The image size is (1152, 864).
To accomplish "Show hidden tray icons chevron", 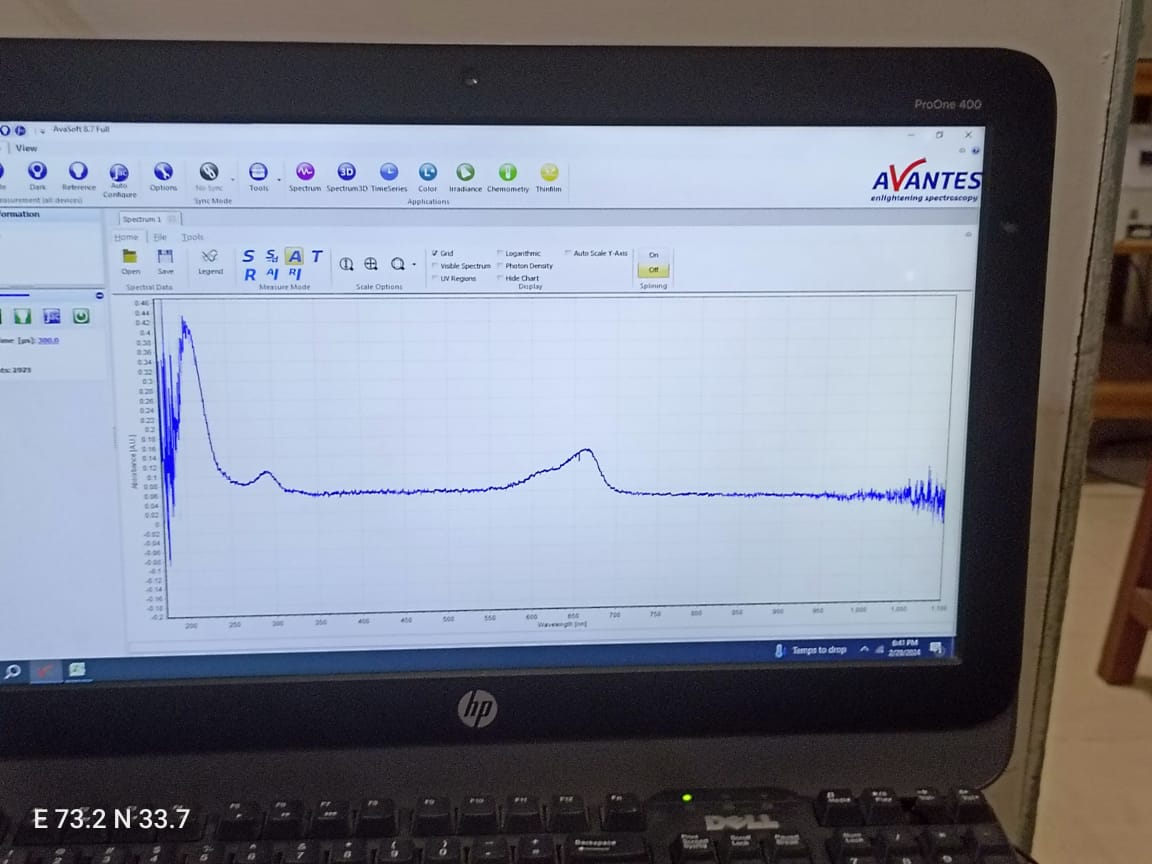I will pos(865,649).
